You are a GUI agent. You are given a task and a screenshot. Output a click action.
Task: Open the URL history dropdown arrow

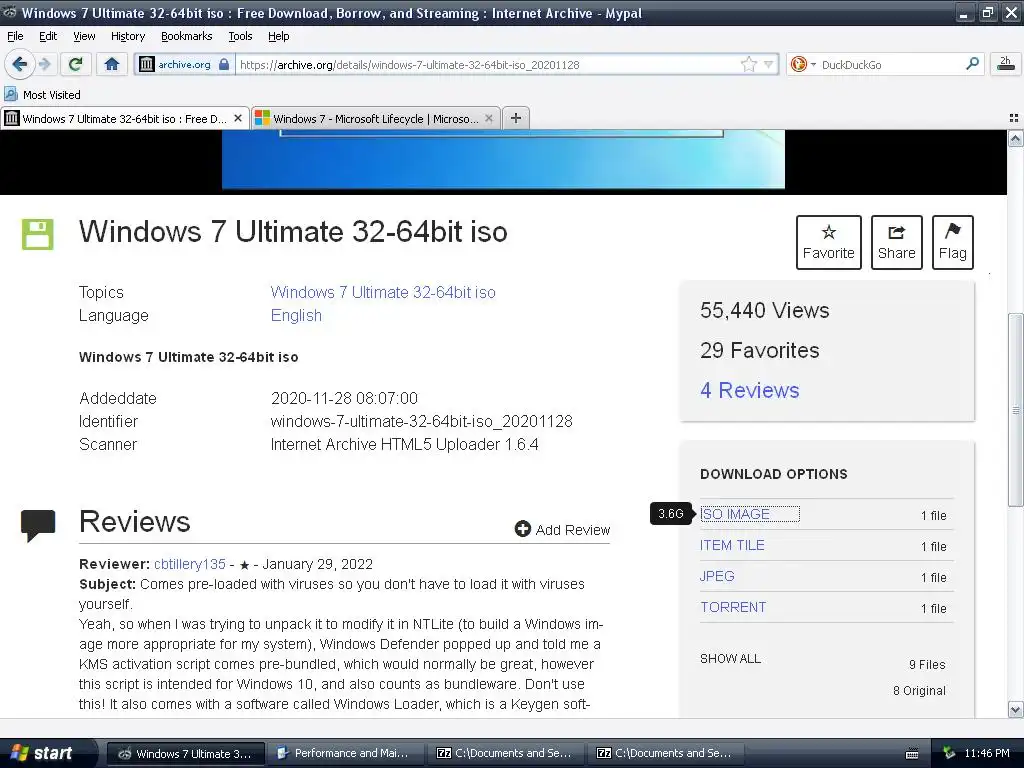(769, 64)
